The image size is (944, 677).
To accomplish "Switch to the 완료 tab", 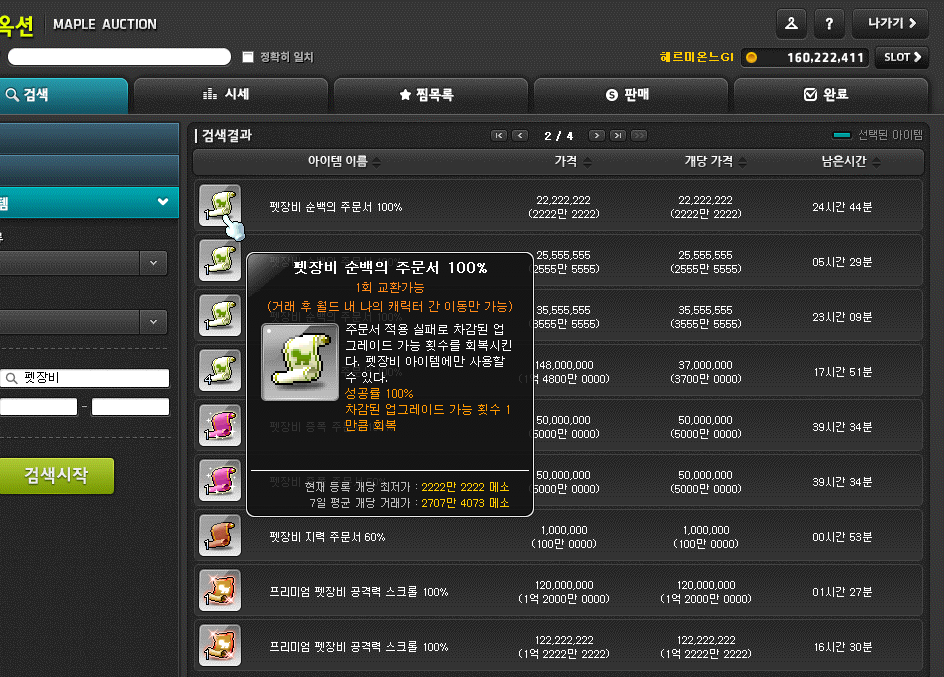I will click(830, 95).
